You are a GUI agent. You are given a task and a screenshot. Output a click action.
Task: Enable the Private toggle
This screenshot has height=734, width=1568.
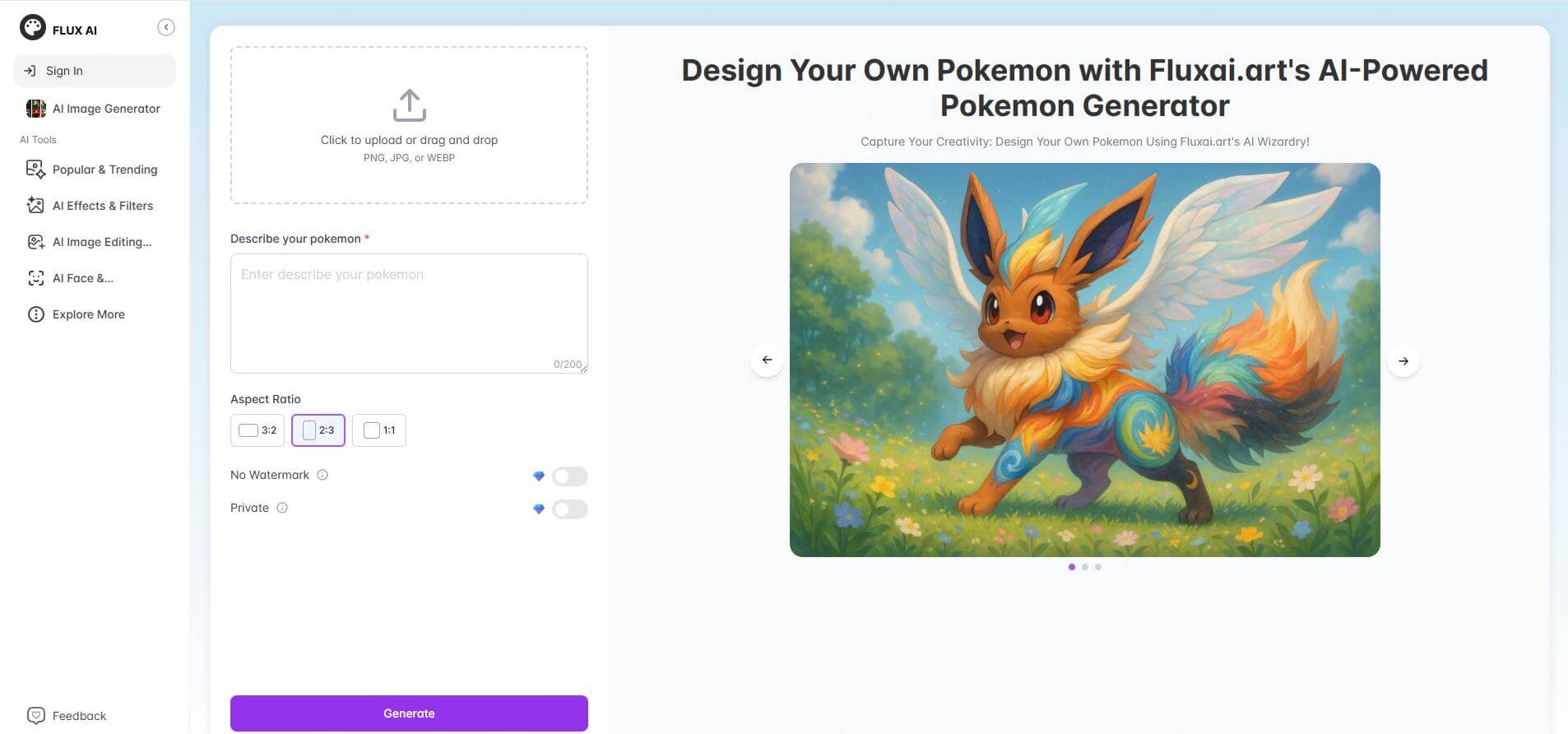[569, 509]
